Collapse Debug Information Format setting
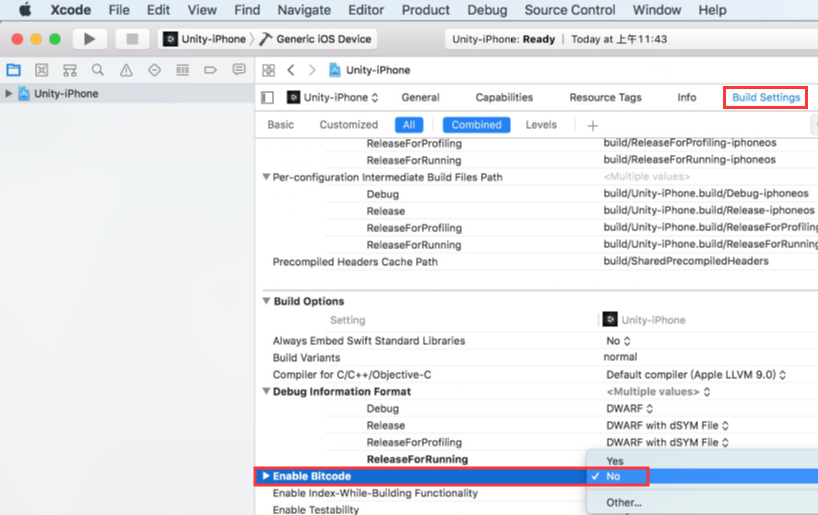This screenshot has height=515, width=818. coord(266,391)
